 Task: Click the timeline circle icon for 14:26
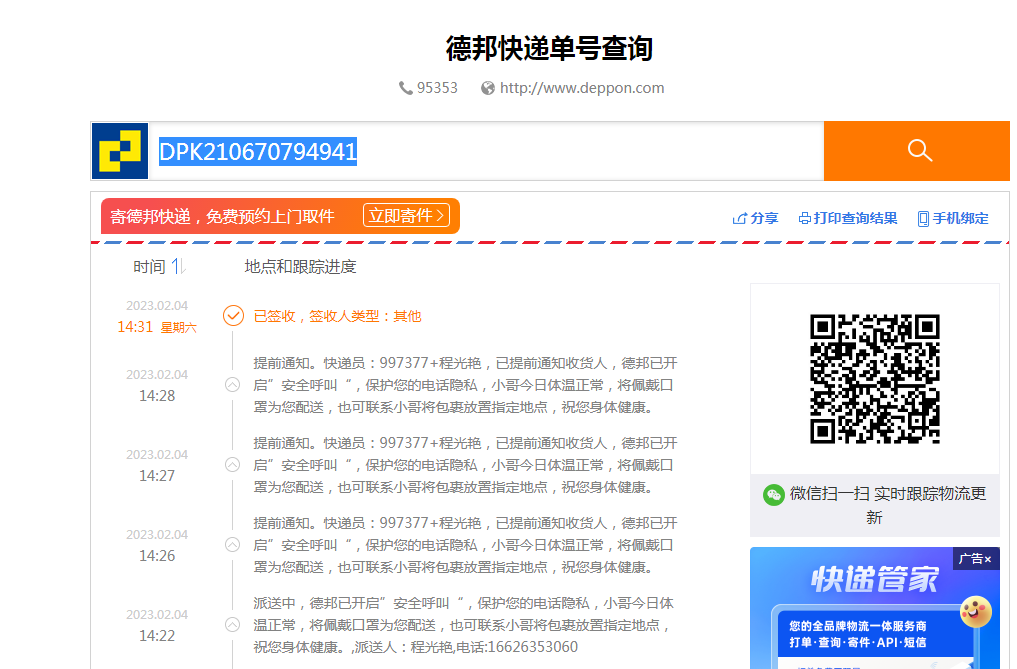(232, 544)
